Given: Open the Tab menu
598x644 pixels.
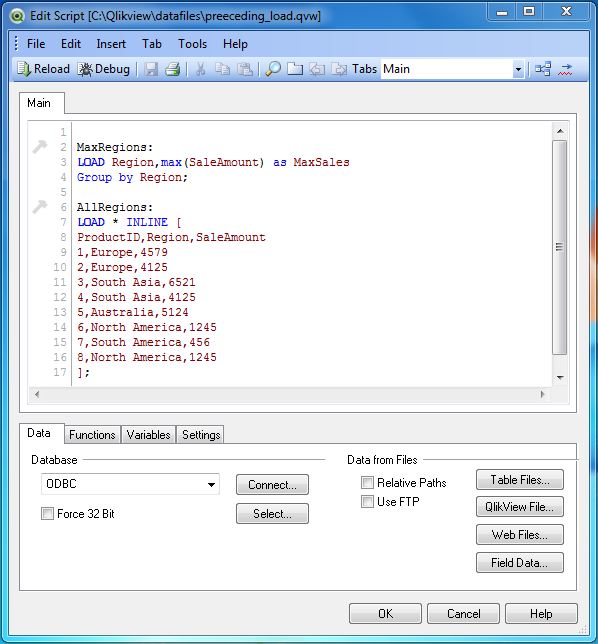Looking at the screenshot, I should pos(152,44).
